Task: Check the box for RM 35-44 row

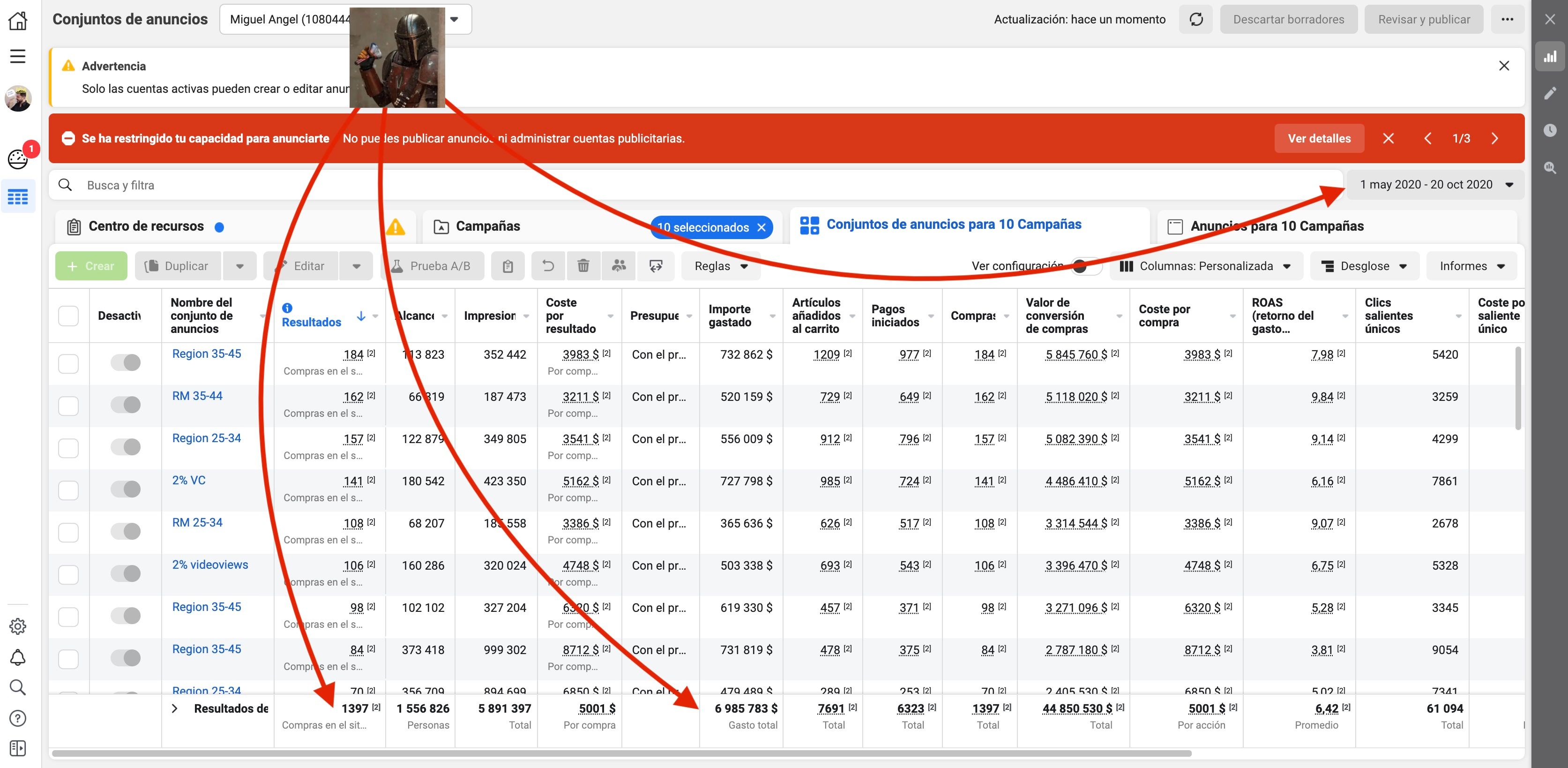Action: point(68,406)
